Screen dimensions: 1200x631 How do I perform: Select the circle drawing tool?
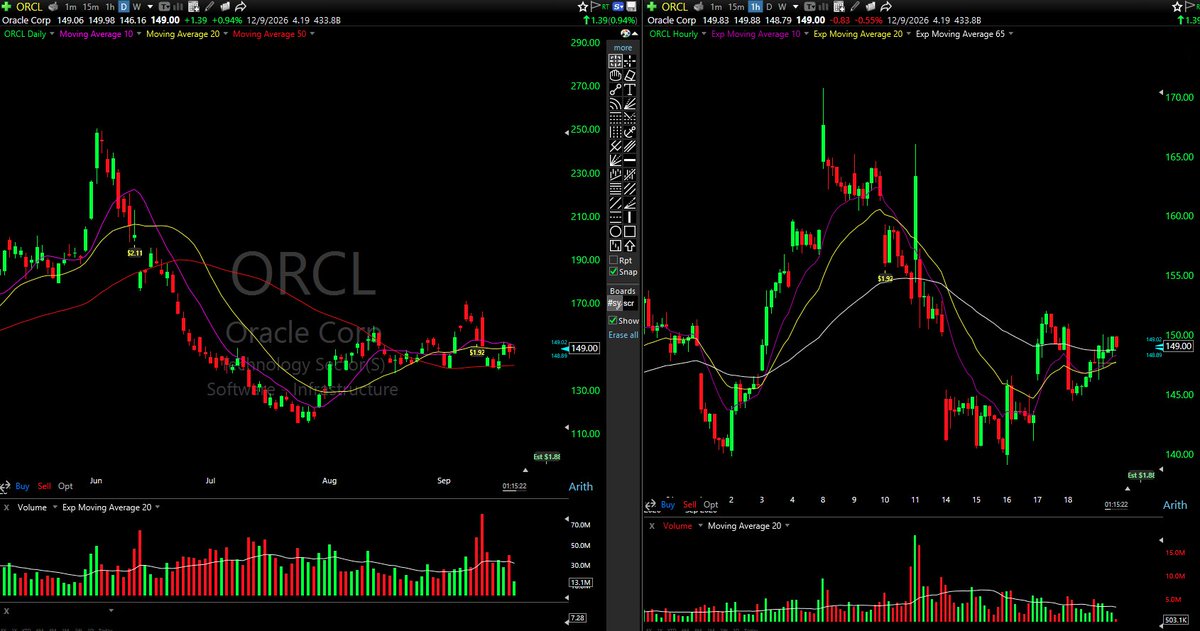click(x=615, y=231)
